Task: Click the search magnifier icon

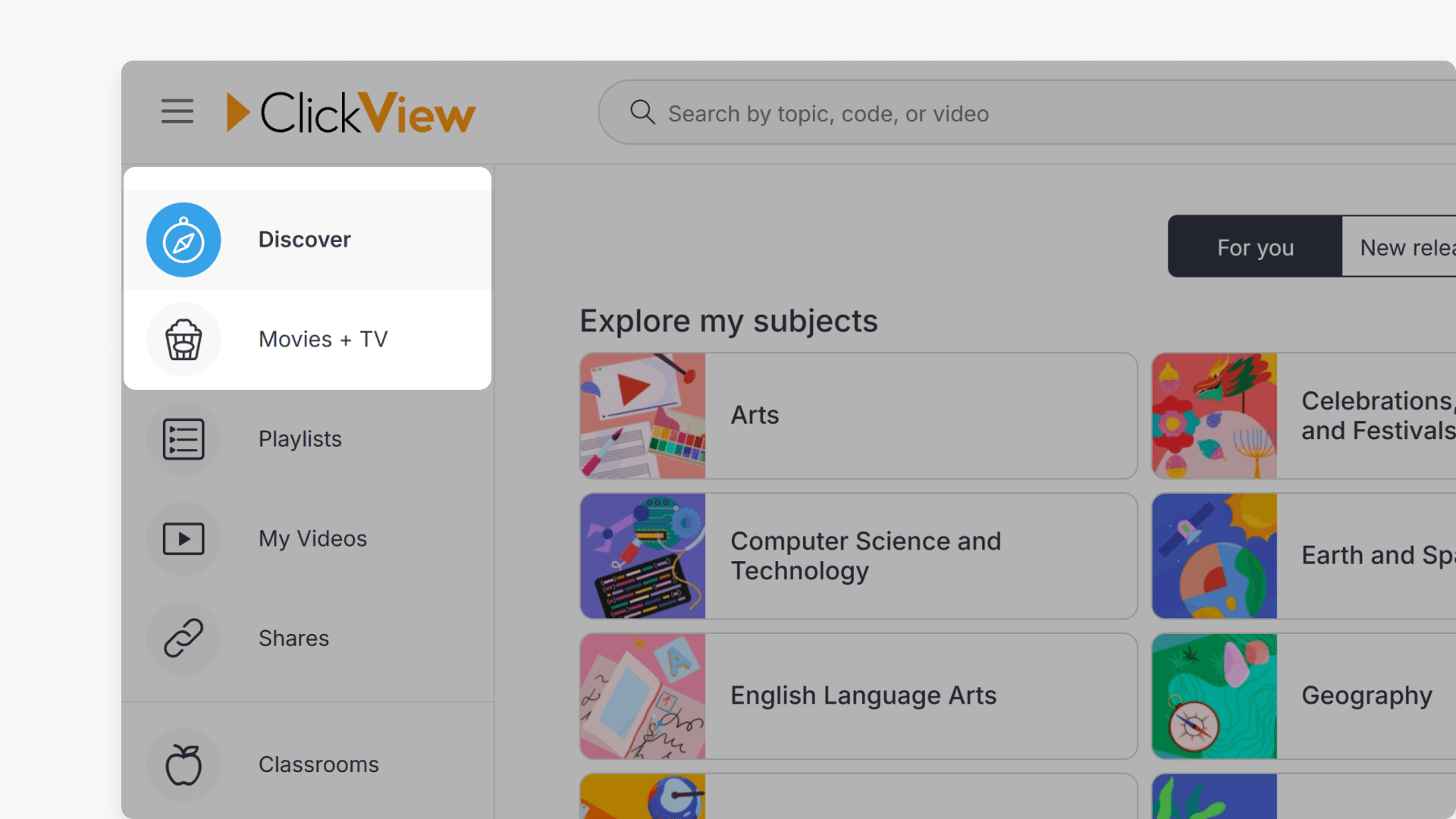Action: 642,112
